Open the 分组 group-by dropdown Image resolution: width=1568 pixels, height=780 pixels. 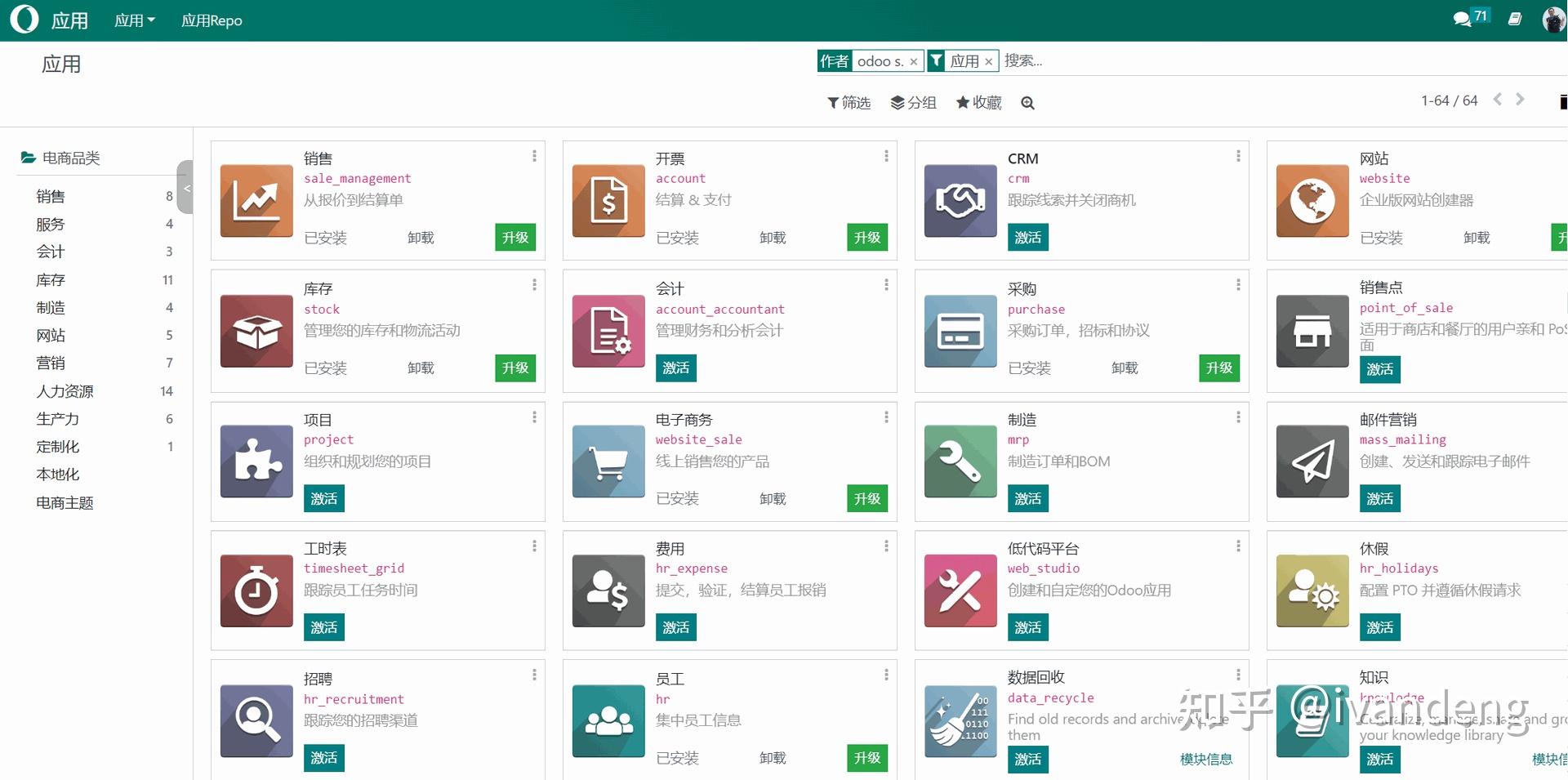click(915, 102)
